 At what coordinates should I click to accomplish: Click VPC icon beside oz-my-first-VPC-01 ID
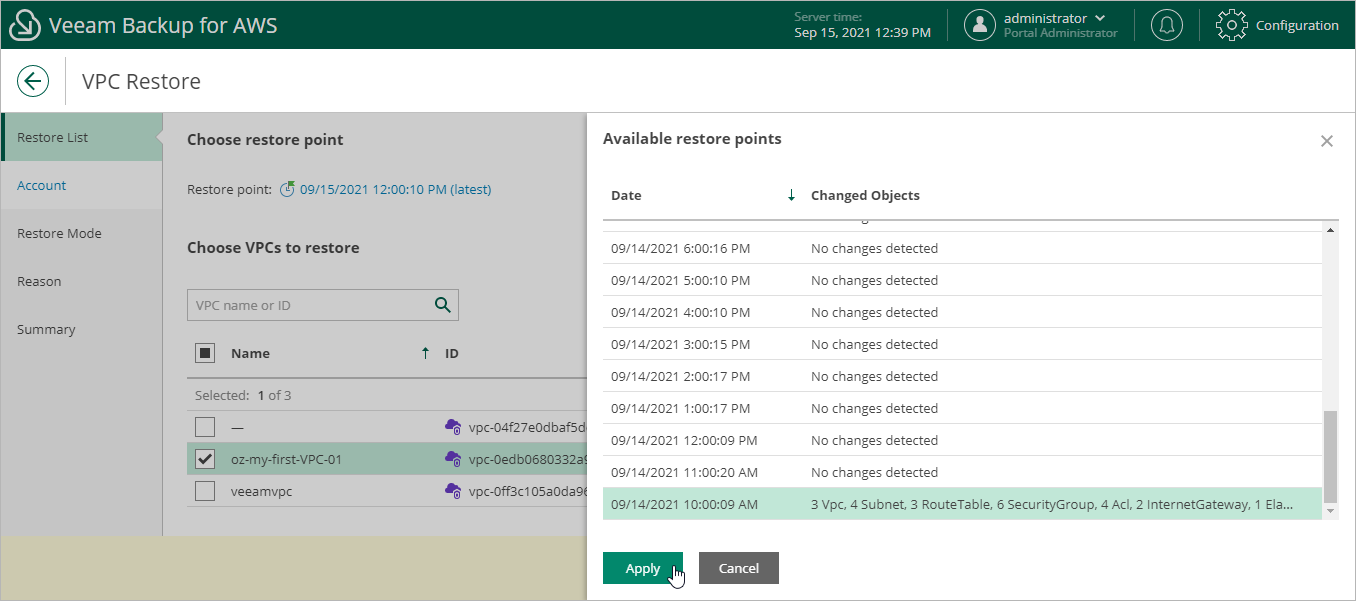(453, 459)
